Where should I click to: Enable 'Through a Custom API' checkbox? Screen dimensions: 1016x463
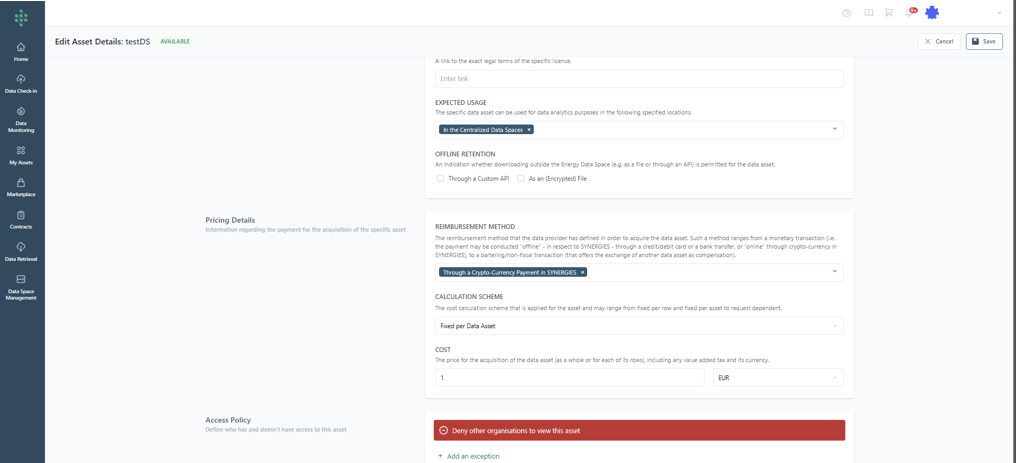coord(441,179)
